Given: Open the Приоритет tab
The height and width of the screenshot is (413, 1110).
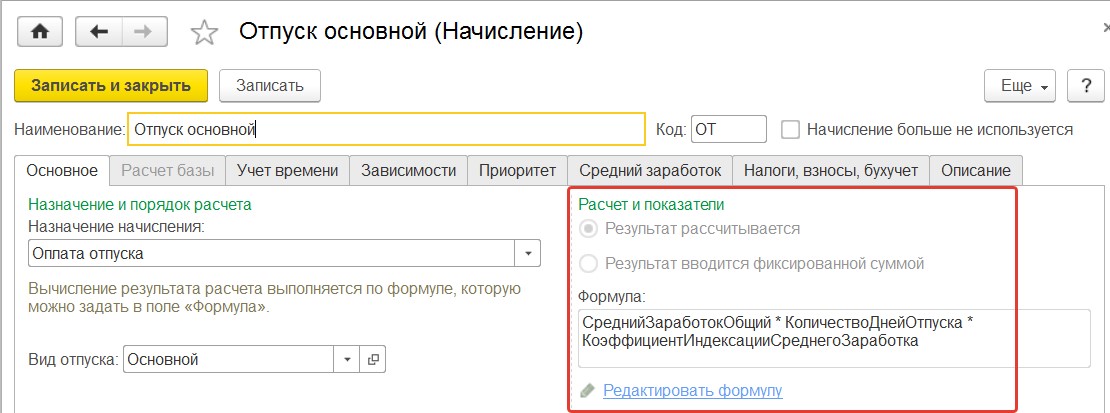Looking at the screenshot, I should point(517,170).
